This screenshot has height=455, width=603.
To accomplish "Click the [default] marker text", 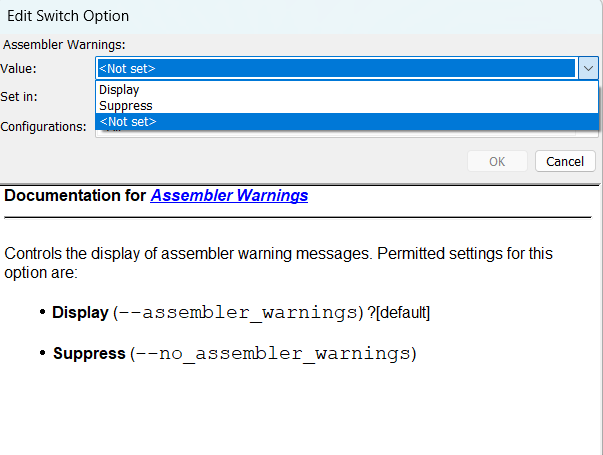I will [x=402, y=313].
